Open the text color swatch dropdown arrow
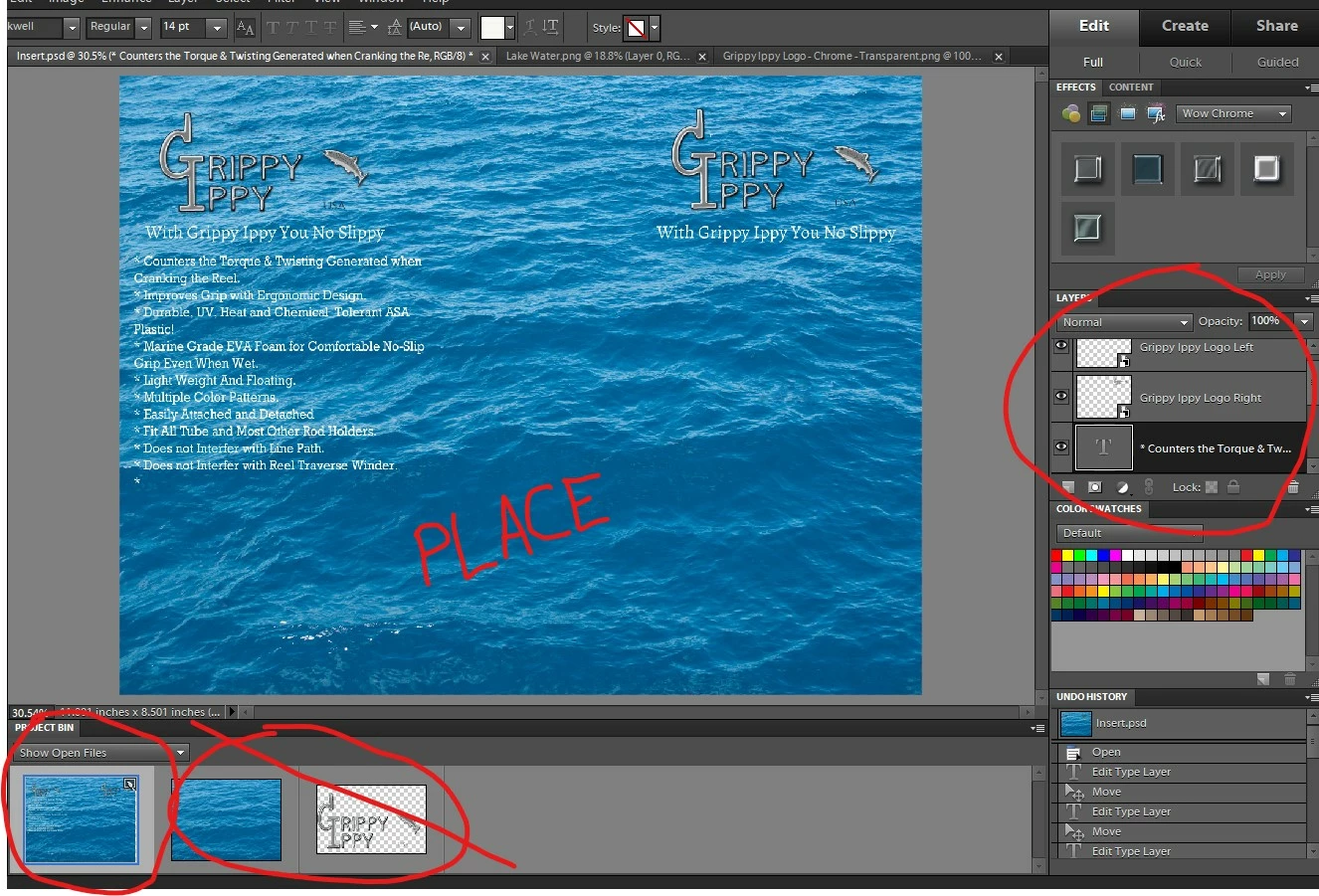1319x896 pixels. tap(510, 28)
